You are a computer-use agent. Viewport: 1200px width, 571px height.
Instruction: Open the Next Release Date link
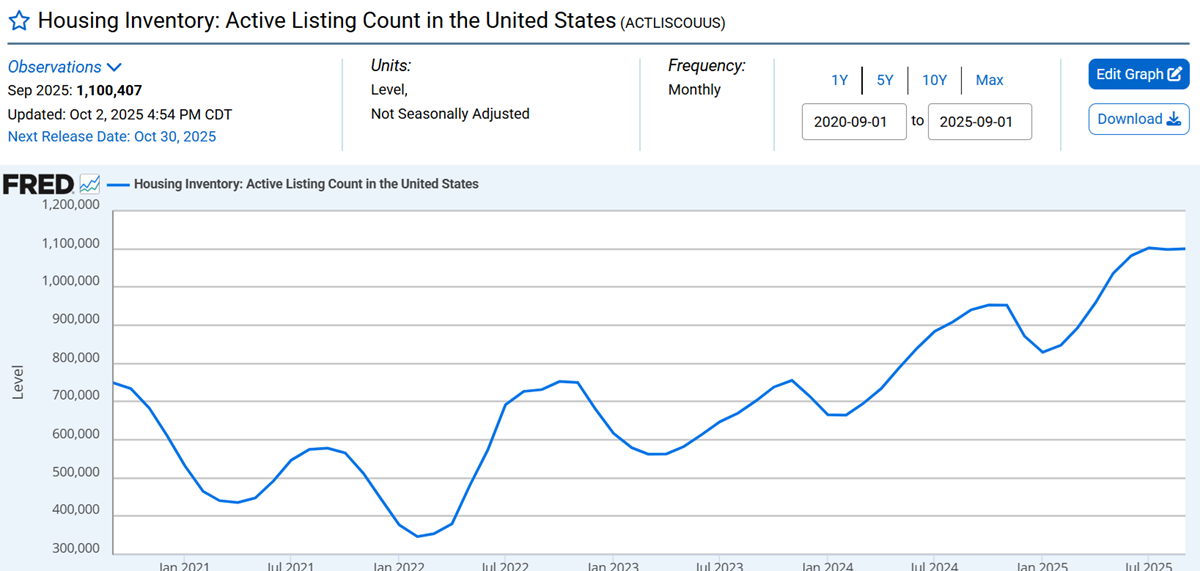point(112,136)
